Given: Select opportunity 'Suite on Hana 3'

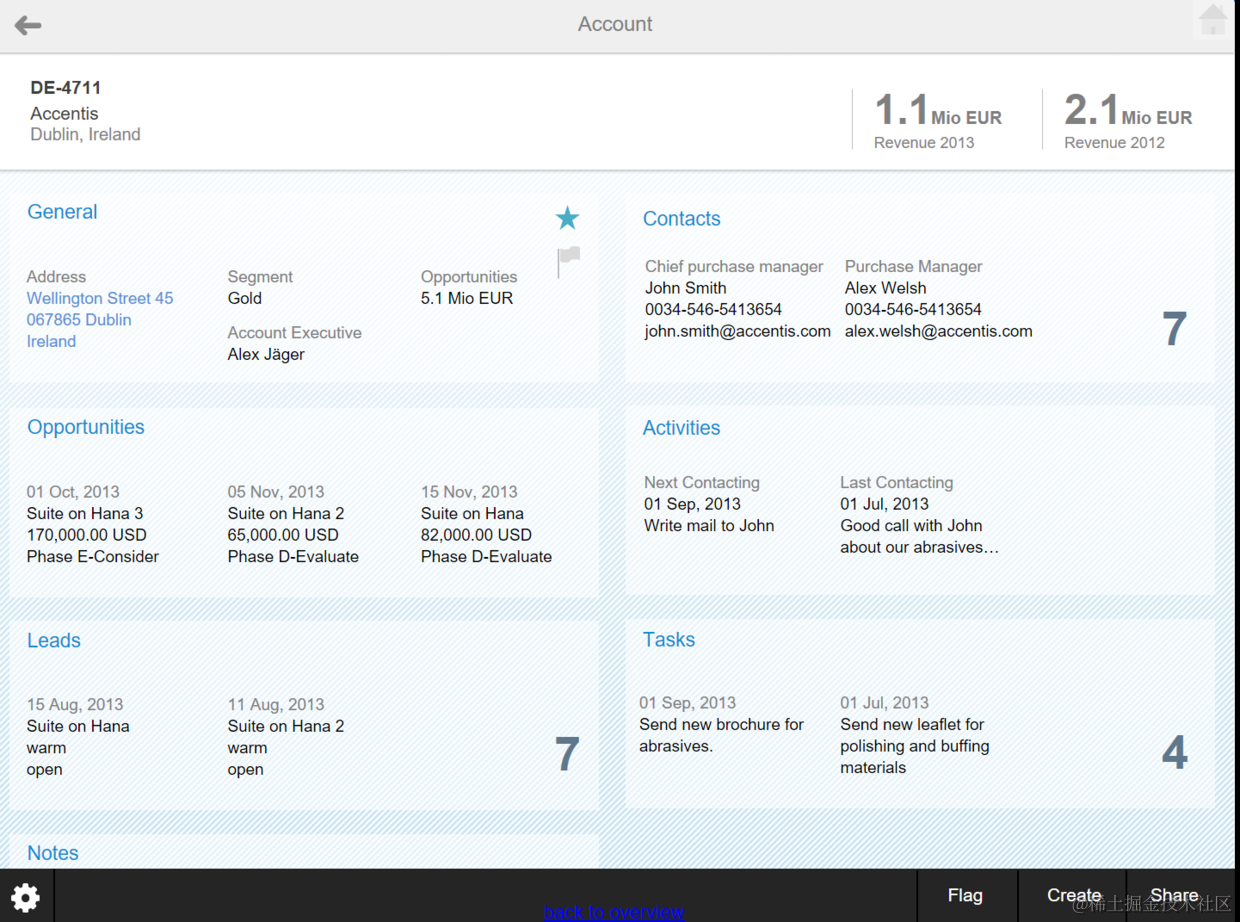Looking at the screenshot, I should click(x=85, y=513).
